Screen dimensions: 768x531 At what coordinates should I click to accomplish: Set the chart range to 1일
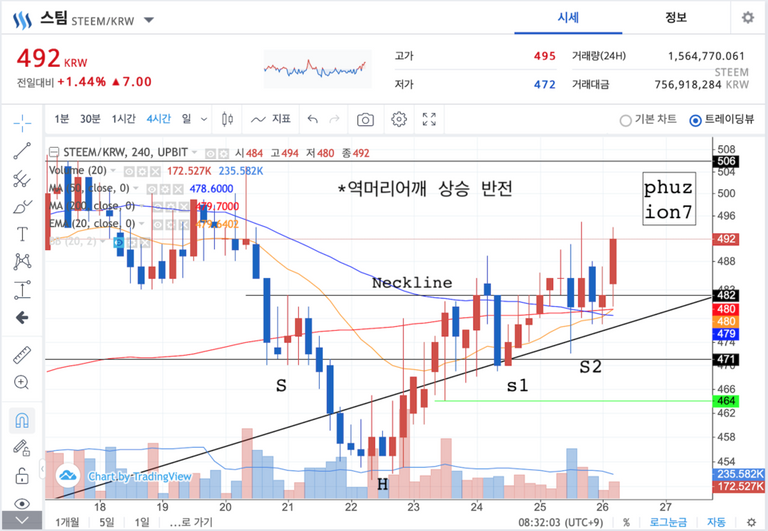tap(142, 522)
